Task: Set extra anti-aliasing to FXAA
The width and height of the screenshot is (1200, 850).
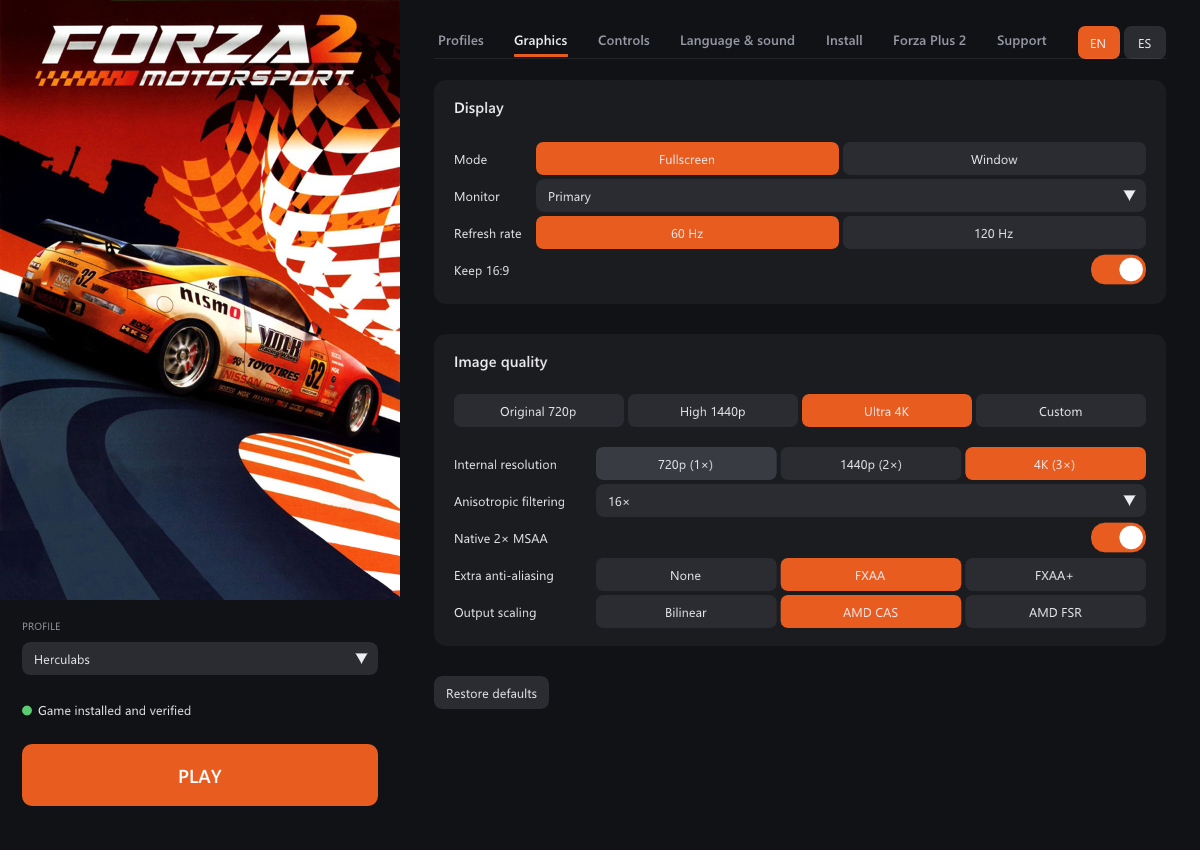Action: [x=871, y=575]
